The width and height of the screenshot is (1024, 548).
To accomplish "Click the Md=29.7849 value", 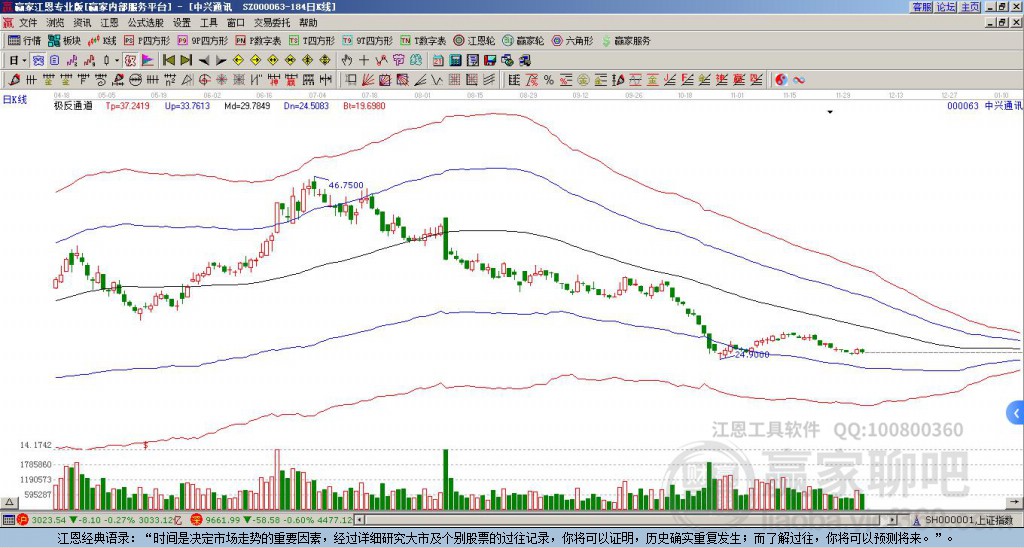I will point(247,106).
